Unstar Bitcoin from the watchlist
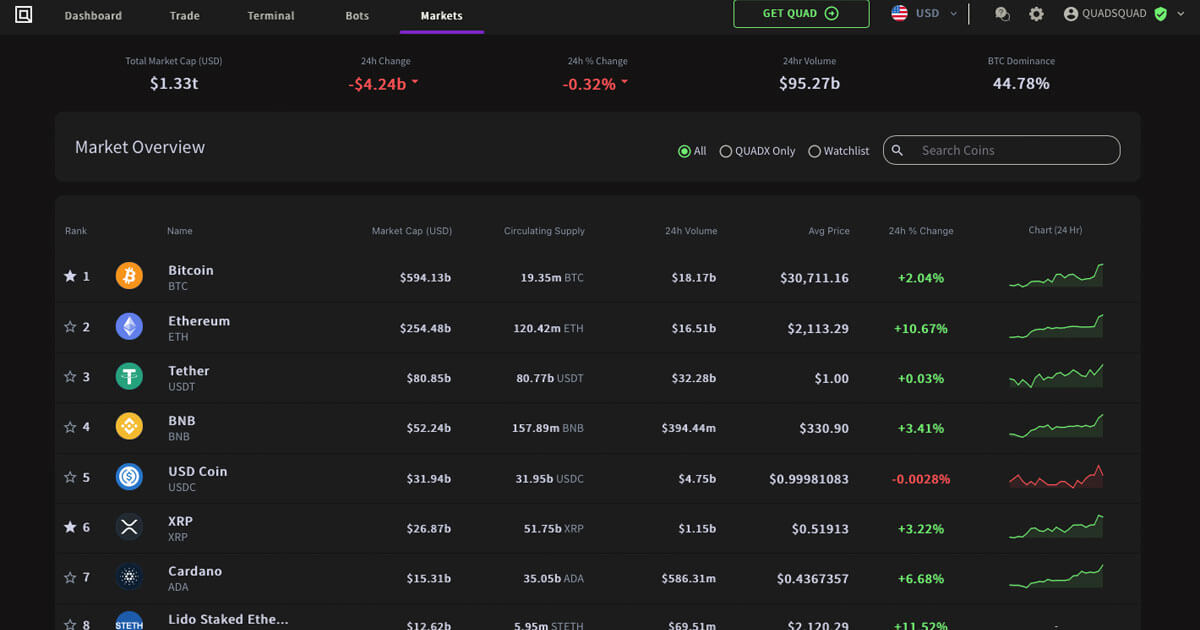This screenshot has width=1200, height=630. tap(70, 276)
